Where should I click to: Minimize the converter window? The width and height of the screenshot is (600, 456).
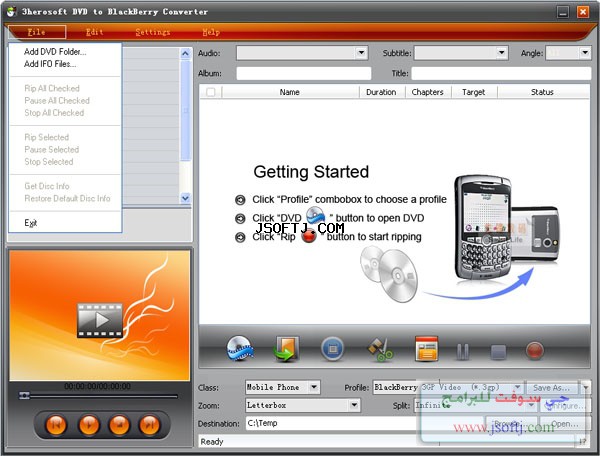pyautogui.click(x=562, y=12)
